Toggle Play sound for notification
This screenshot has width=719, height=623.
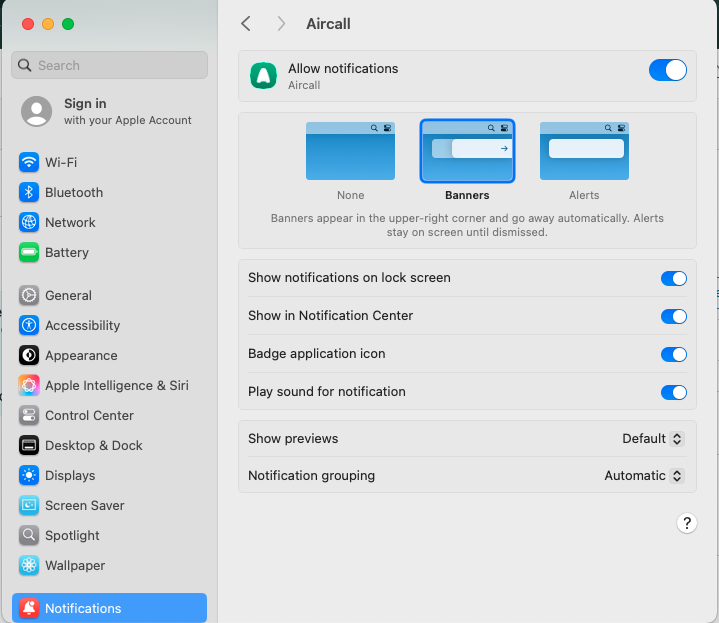pos(673,392)
